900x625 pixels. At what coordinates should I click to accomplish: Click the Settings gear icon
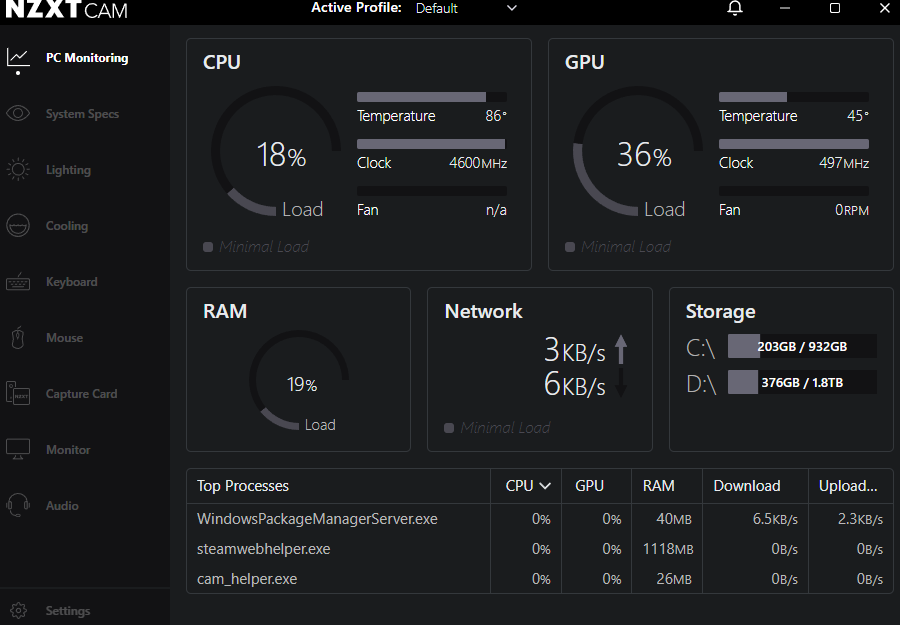[18, 610]
